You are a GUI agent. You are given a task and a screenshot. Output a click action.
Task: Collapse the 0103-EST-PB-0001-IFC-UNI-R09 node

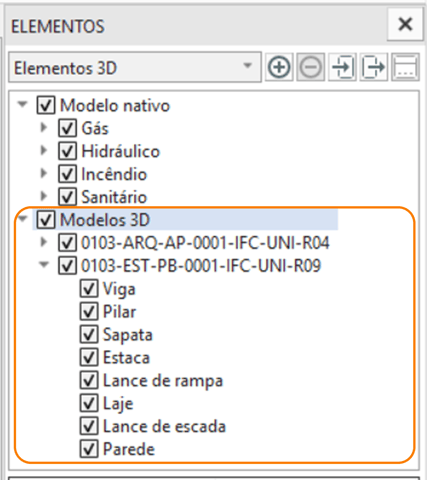click(x=44, y=265)
